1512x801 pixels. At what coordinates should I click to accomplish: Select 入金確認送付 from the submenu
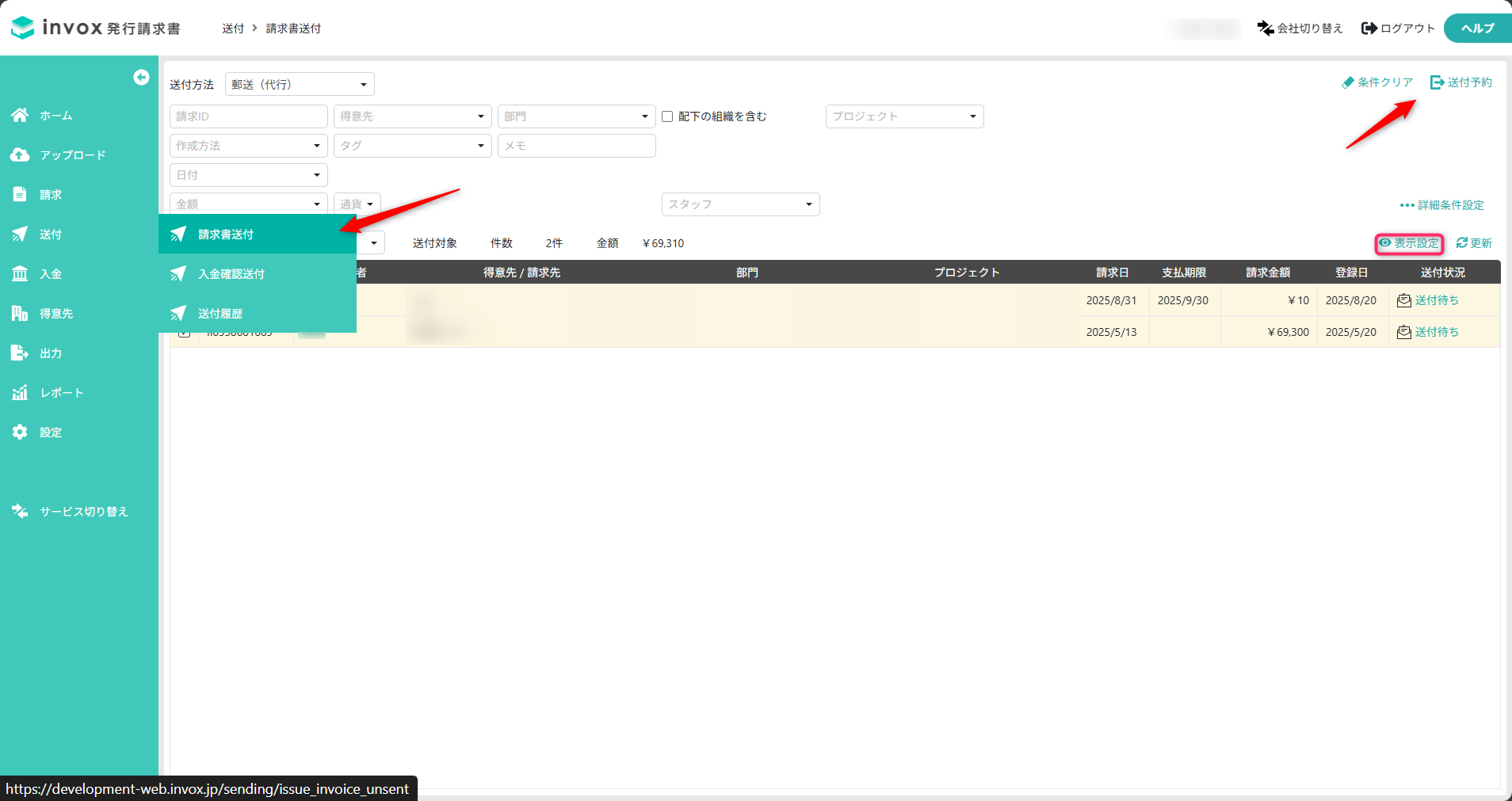[x=231, y=274]
